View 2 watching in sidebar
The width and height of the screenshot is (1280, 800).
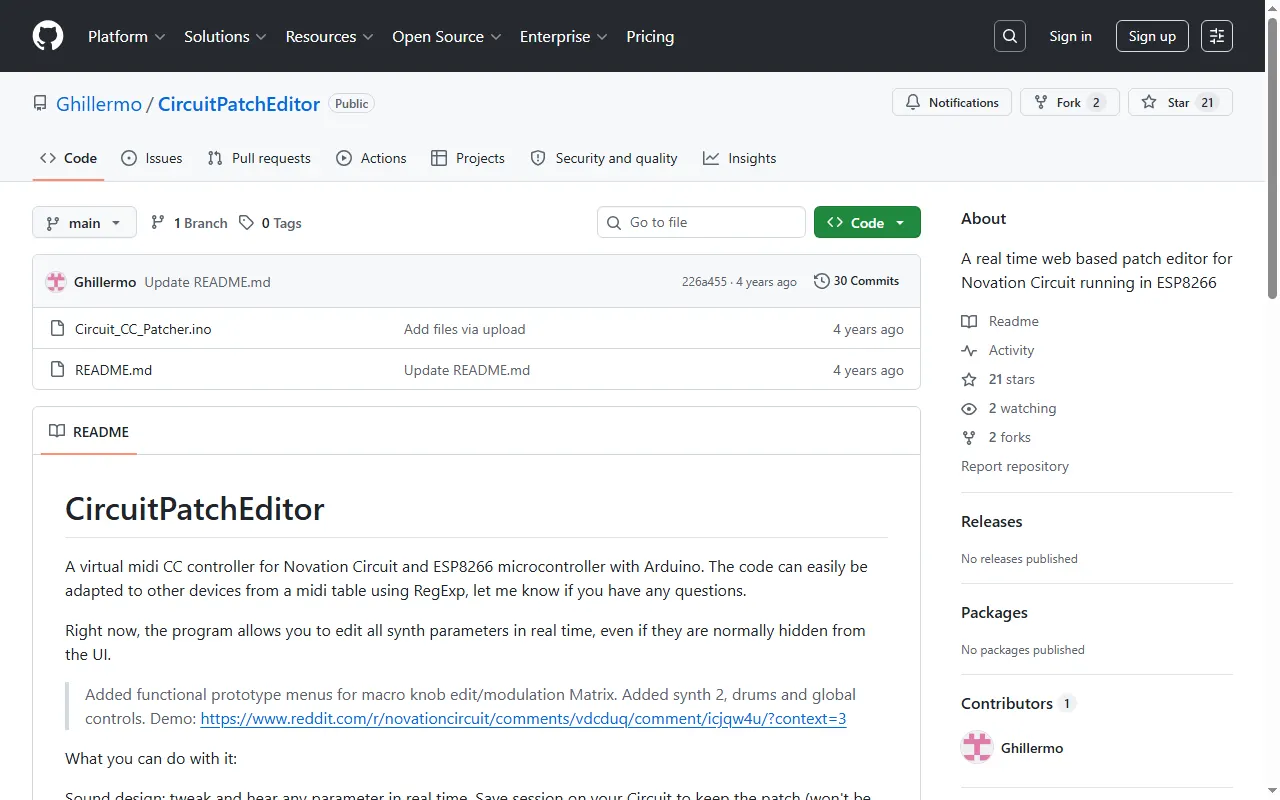[x=1009, y=408]
